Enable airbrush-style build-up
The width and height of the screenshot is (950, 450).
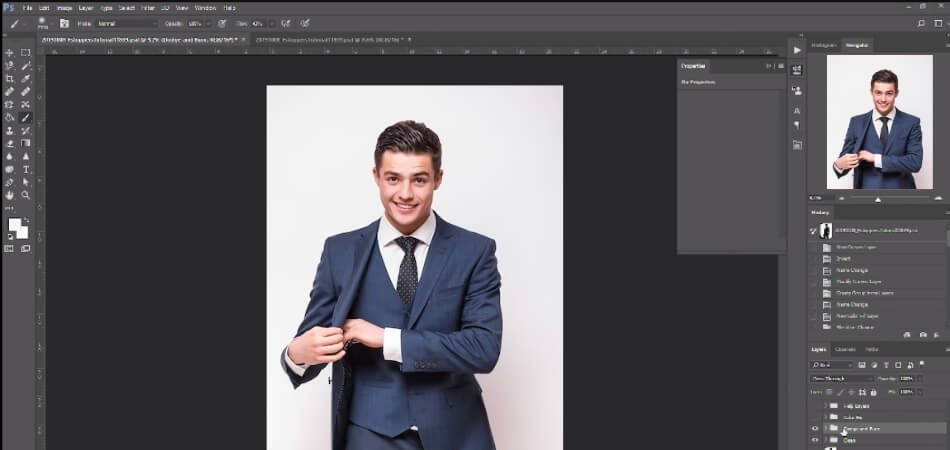coord(285,24)
